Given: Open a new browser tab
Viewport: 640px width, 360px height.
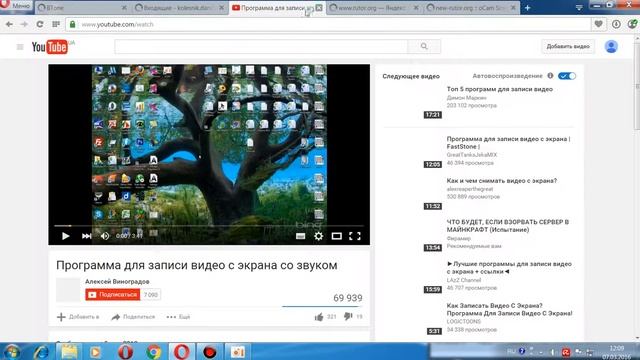Looking at the screenshot, I should (x=528, y=8).
